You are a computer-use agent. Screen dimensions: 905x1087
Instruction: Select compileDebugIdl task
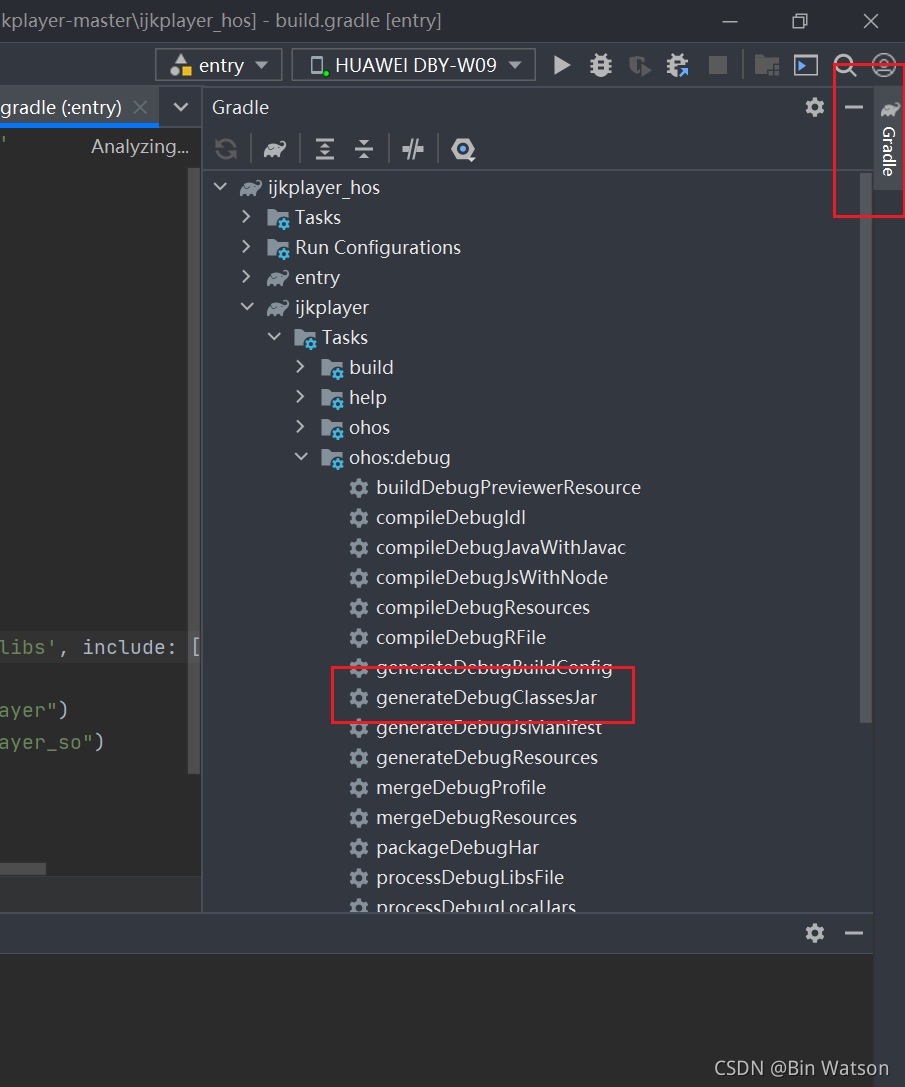tap(451, 517)
